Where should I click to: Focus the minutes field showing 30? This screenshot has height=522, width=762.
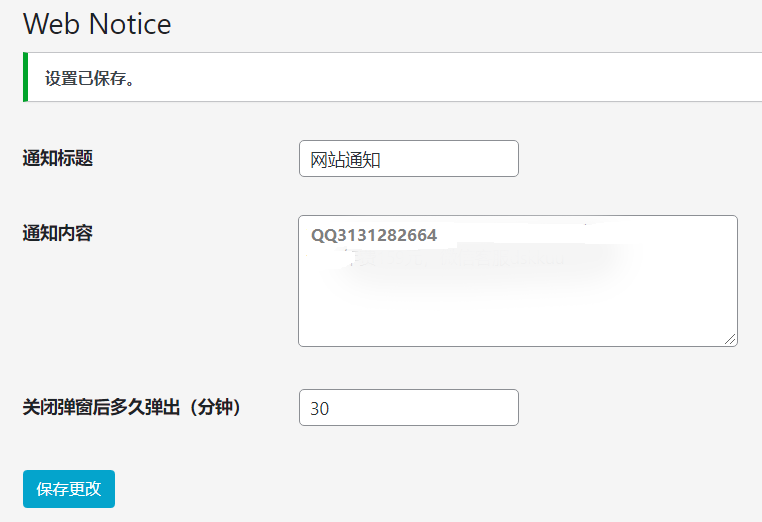pos(409,407)
